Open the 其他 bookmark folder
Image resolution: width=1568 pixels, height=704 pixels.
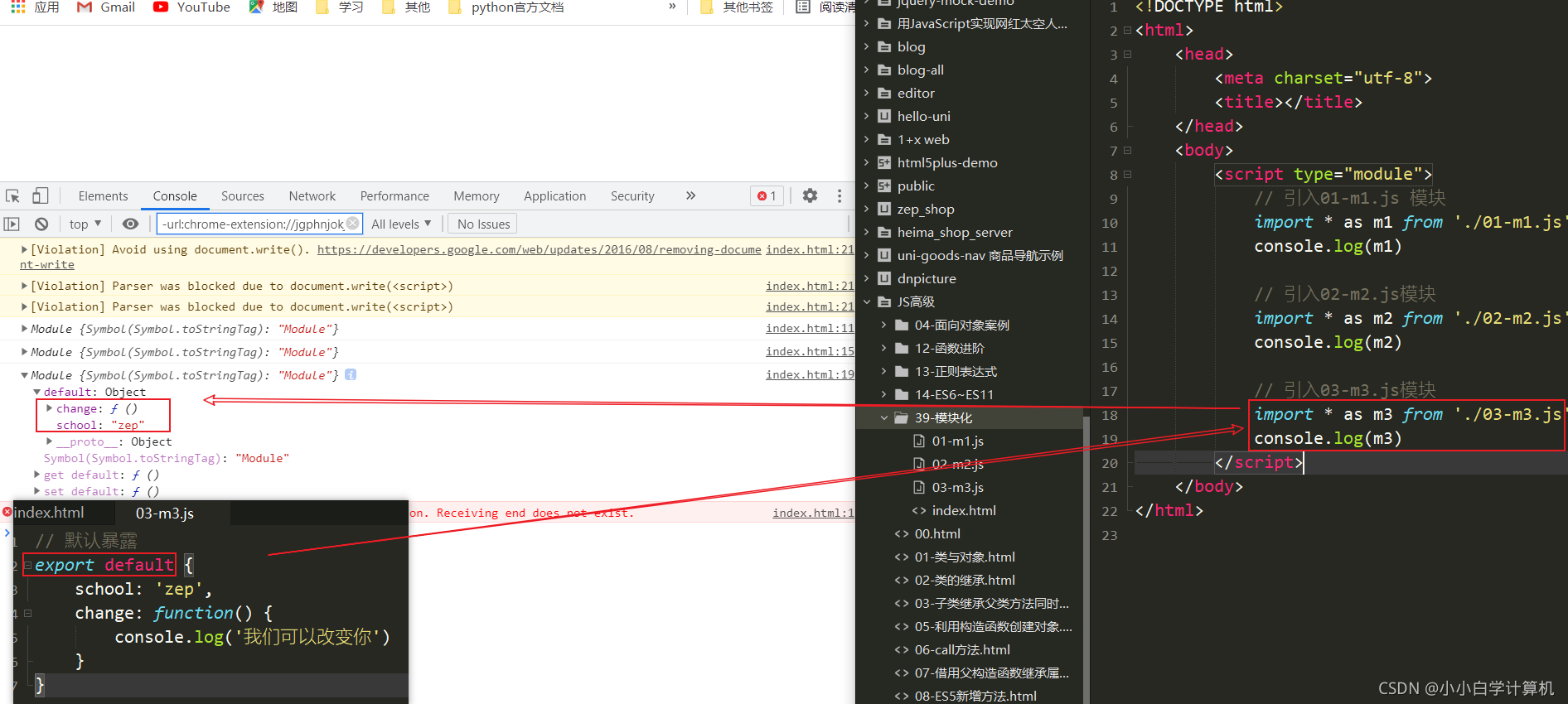click(406, 7)
